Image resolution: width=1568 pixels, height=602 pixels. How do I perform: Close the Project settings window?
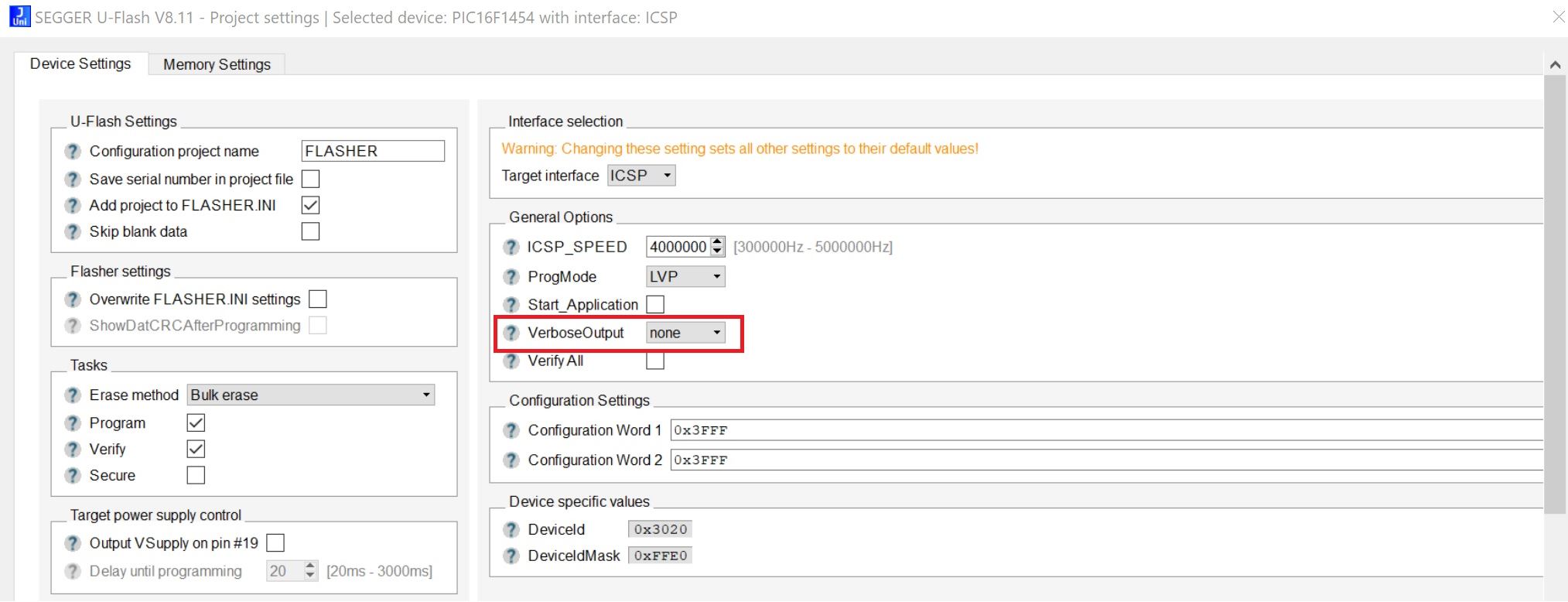[x=1558, y=16]
